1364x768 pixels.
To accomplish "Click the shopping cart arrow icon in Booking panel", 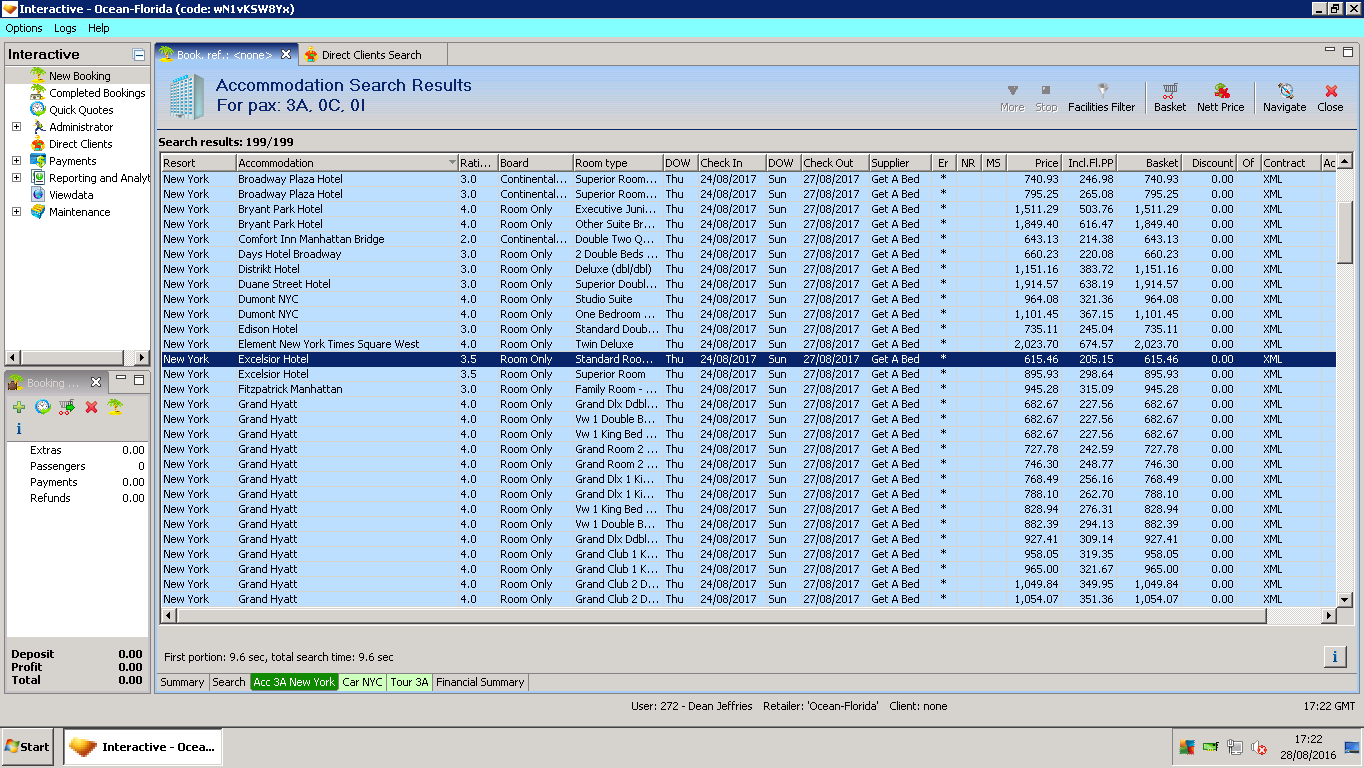I will coord(67,407).
